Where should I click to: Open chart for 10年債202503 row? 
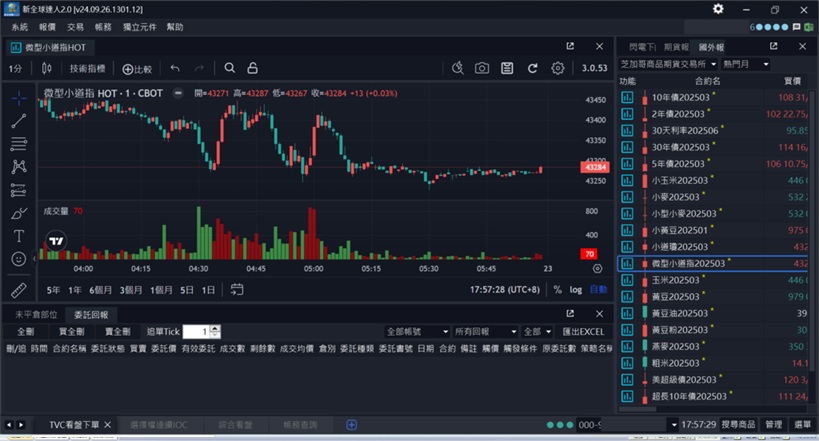pyautogui.click(x=627, y=98)
